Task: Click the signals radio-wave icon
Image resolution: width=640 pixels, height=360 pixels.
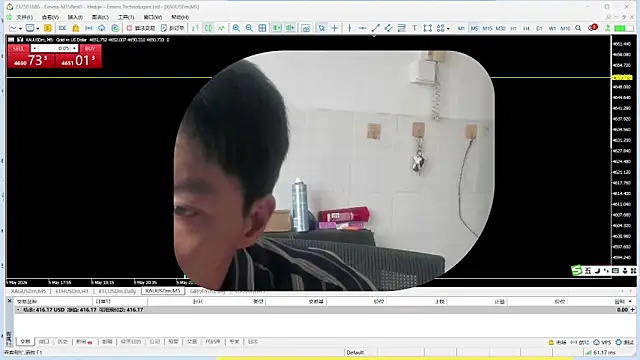Action: coord(89,28)
